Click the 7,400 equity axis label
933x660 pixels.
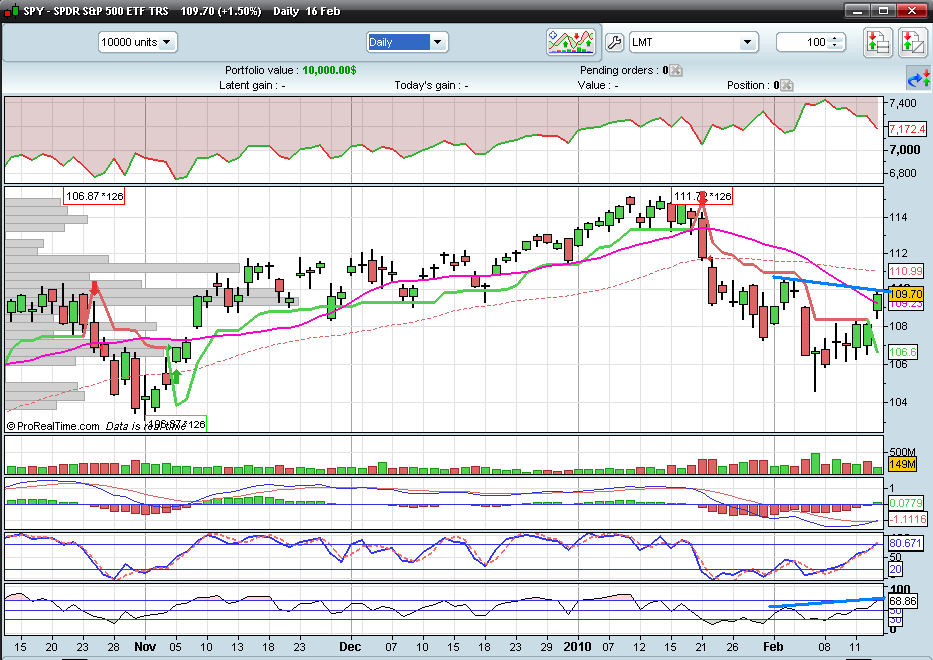coord(903,103)
